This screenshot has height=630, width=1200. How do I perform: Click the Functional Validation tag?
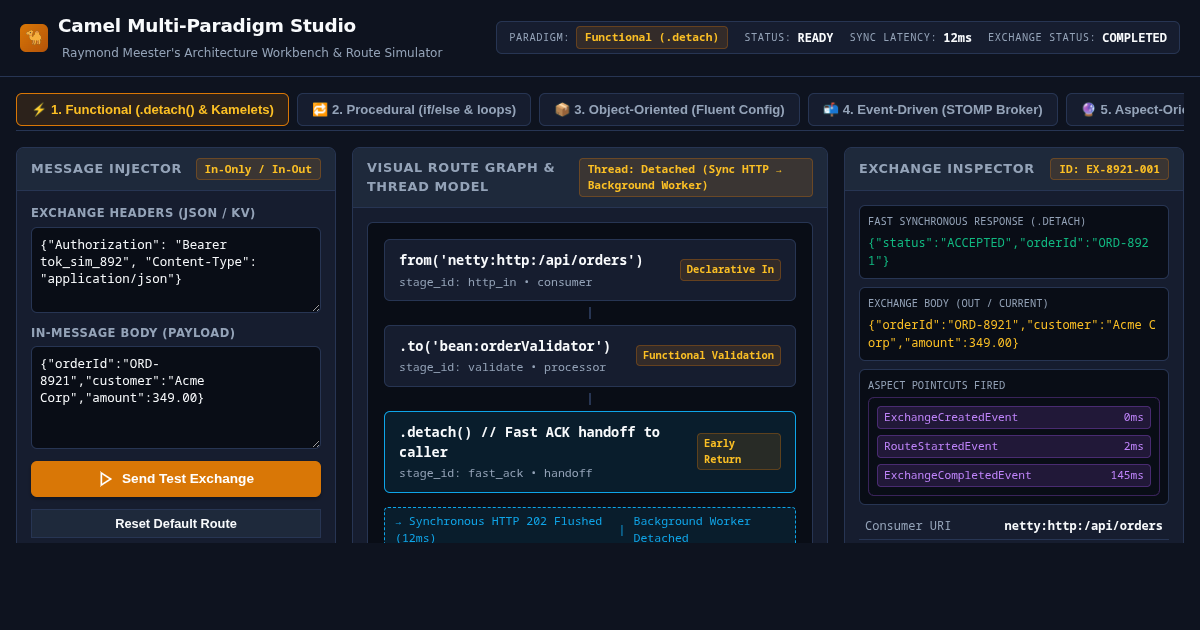coord(708,356)
